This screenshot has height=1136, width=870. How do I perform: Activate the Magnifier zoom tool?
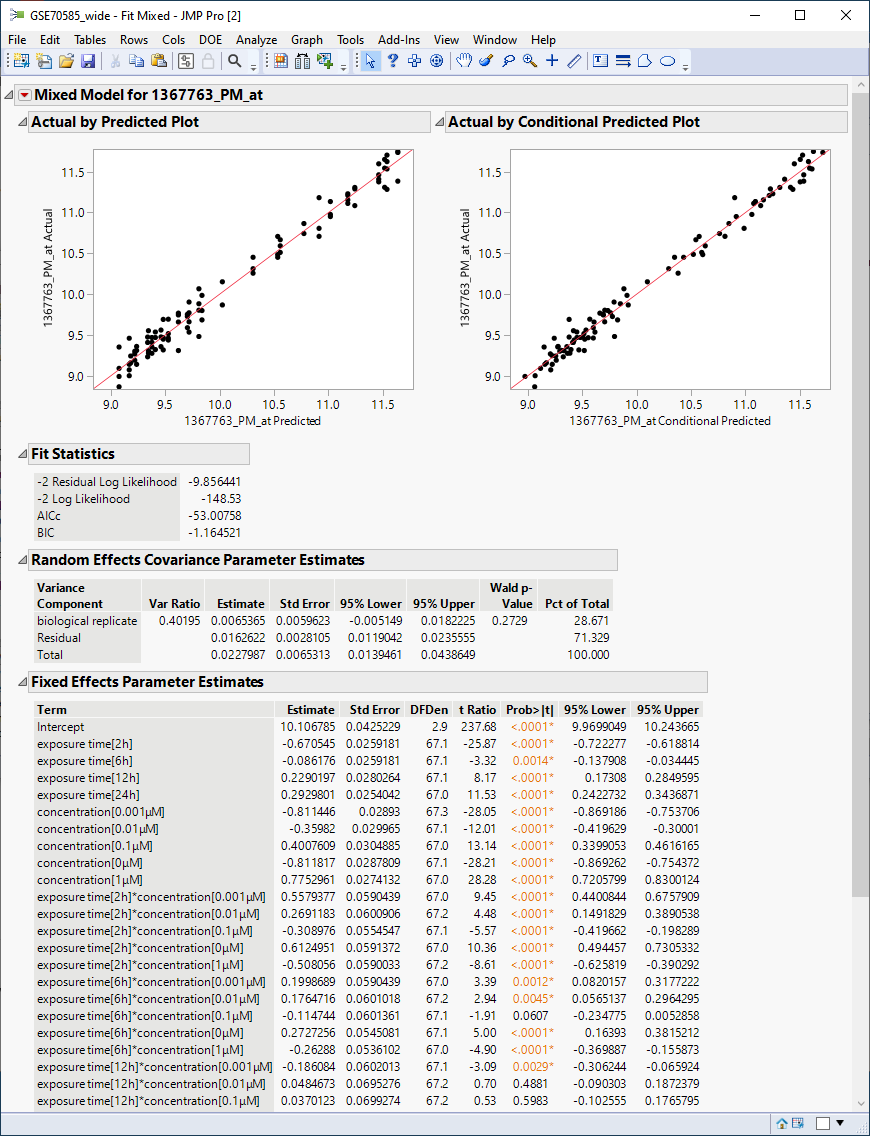530,61
